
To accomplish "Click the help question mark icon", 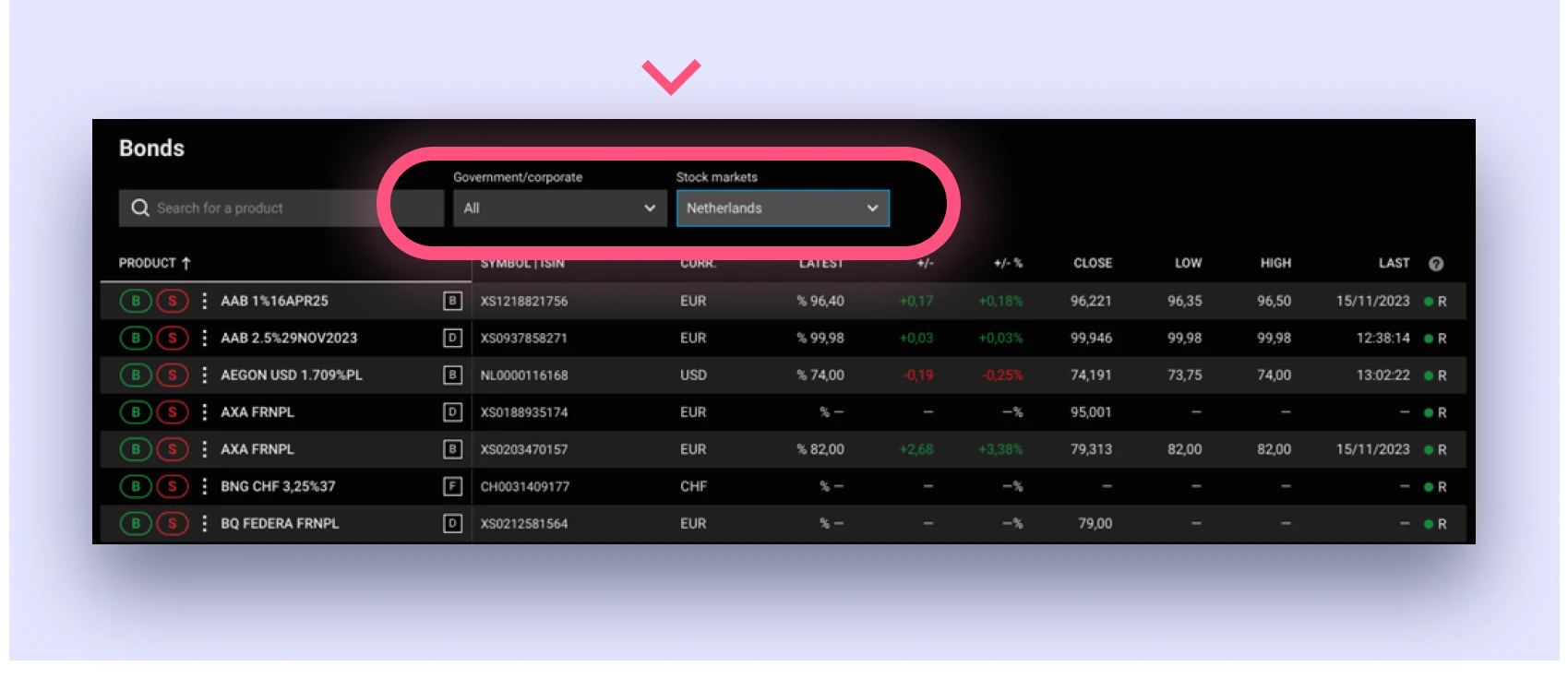I will coord(1436,264).
